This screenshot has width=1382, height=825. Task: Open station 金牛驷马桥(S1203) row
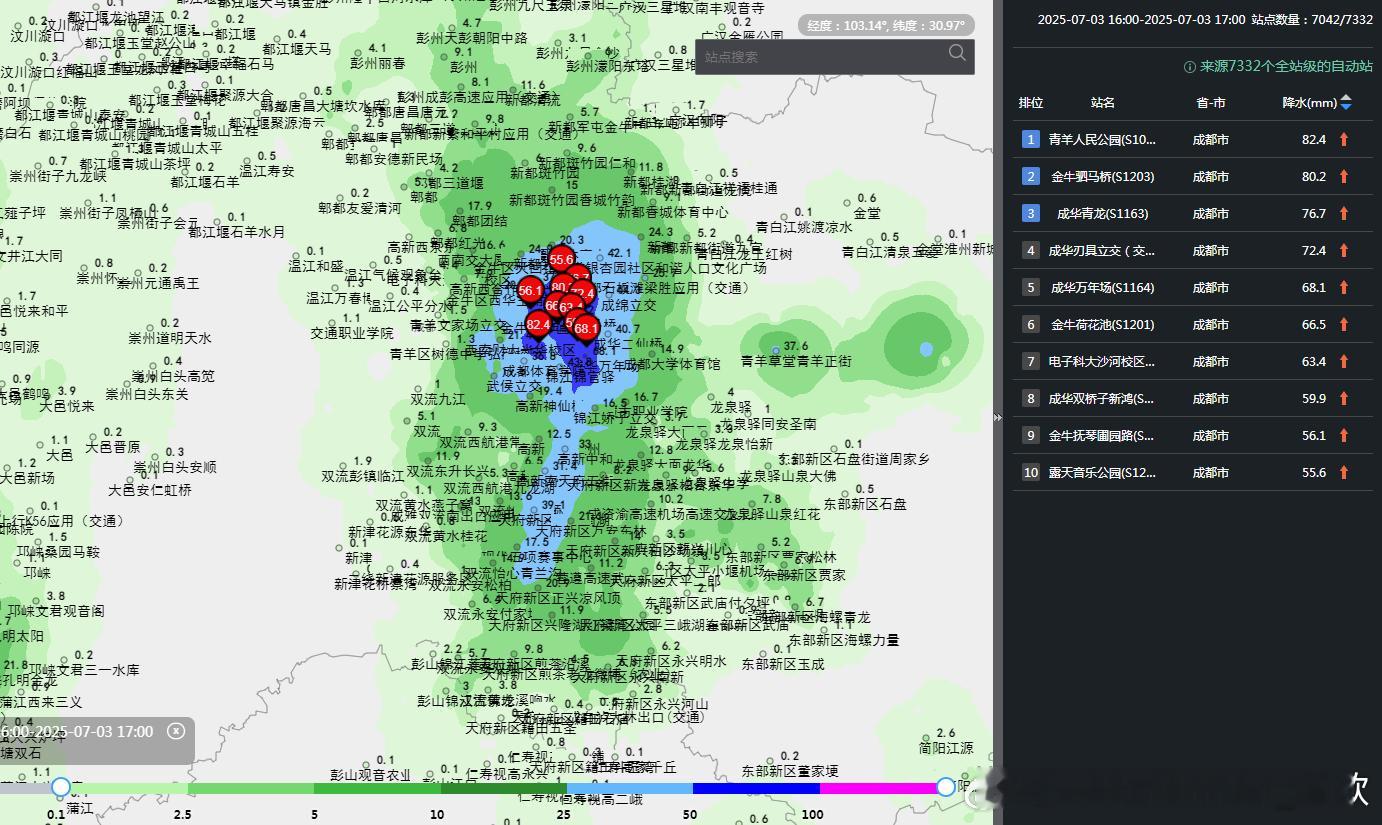[x=1192, y=177]
